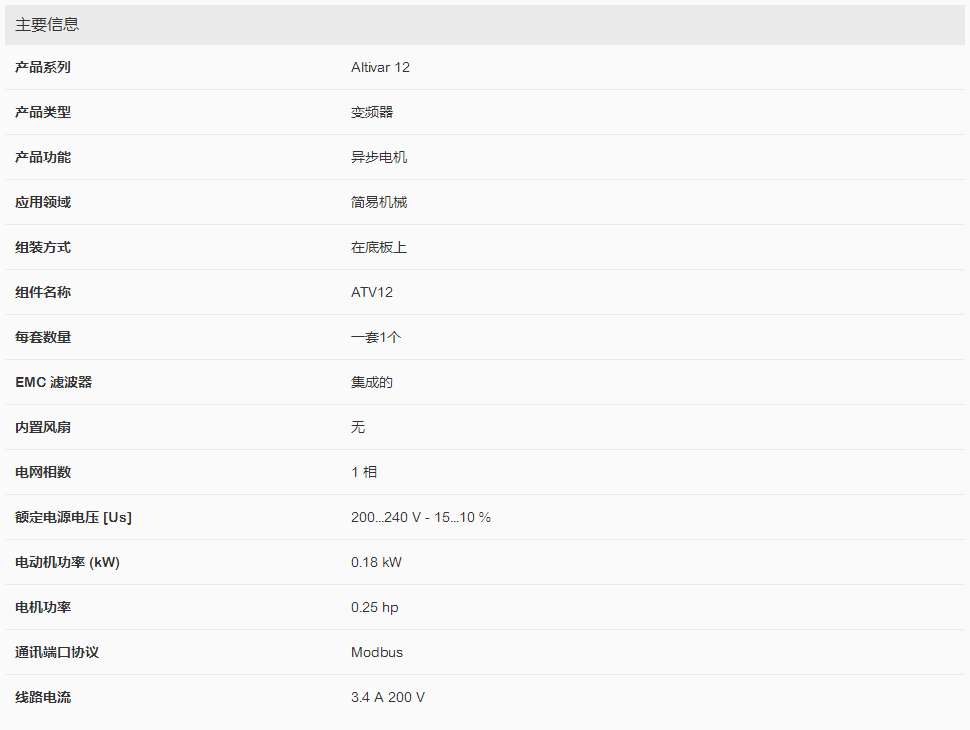Select the 产品类型 label
970x730 pixels.
[x=43, y=113]
